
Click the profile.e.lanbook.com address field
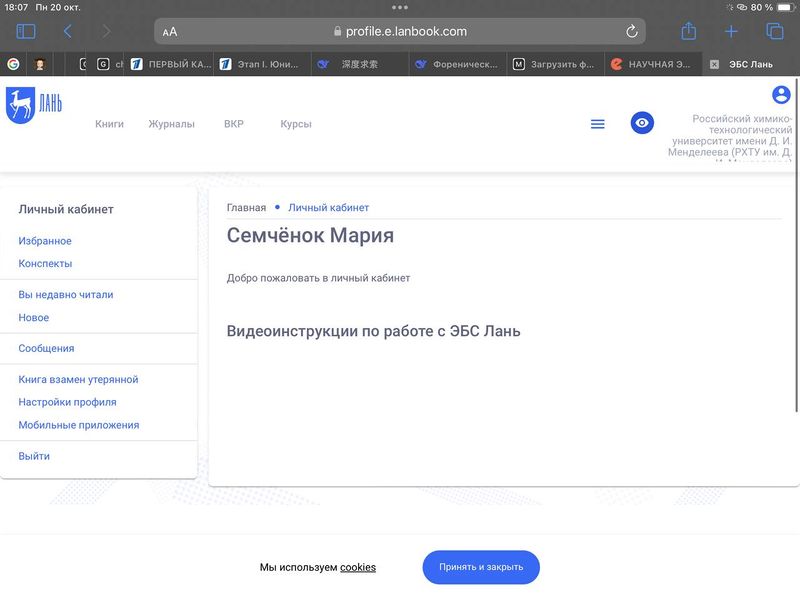pyautogui.click(x=400, y=32)
